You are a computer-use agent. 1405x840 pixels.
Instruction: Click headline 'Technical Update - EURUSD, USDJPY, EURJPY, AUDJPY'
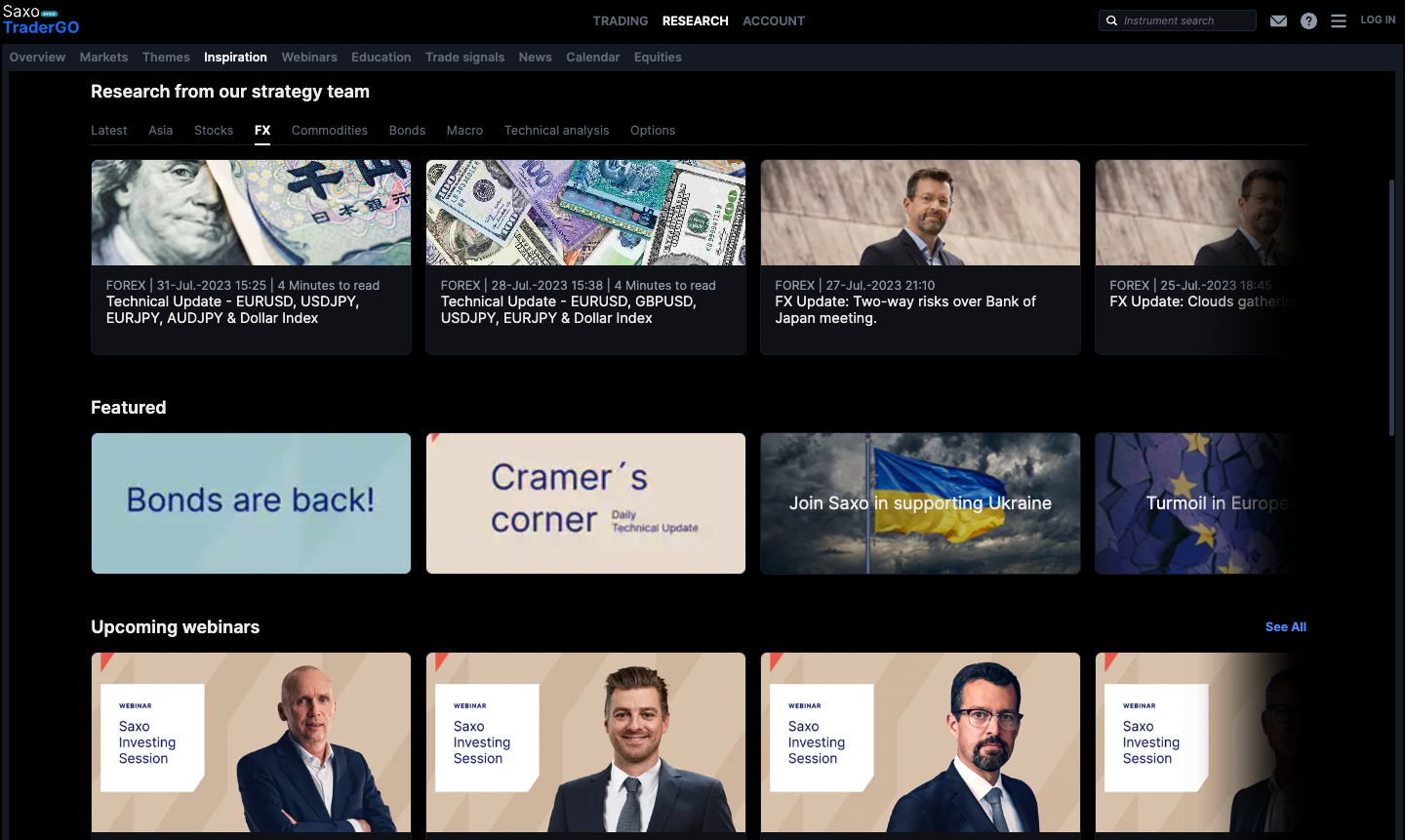(233, 310)
